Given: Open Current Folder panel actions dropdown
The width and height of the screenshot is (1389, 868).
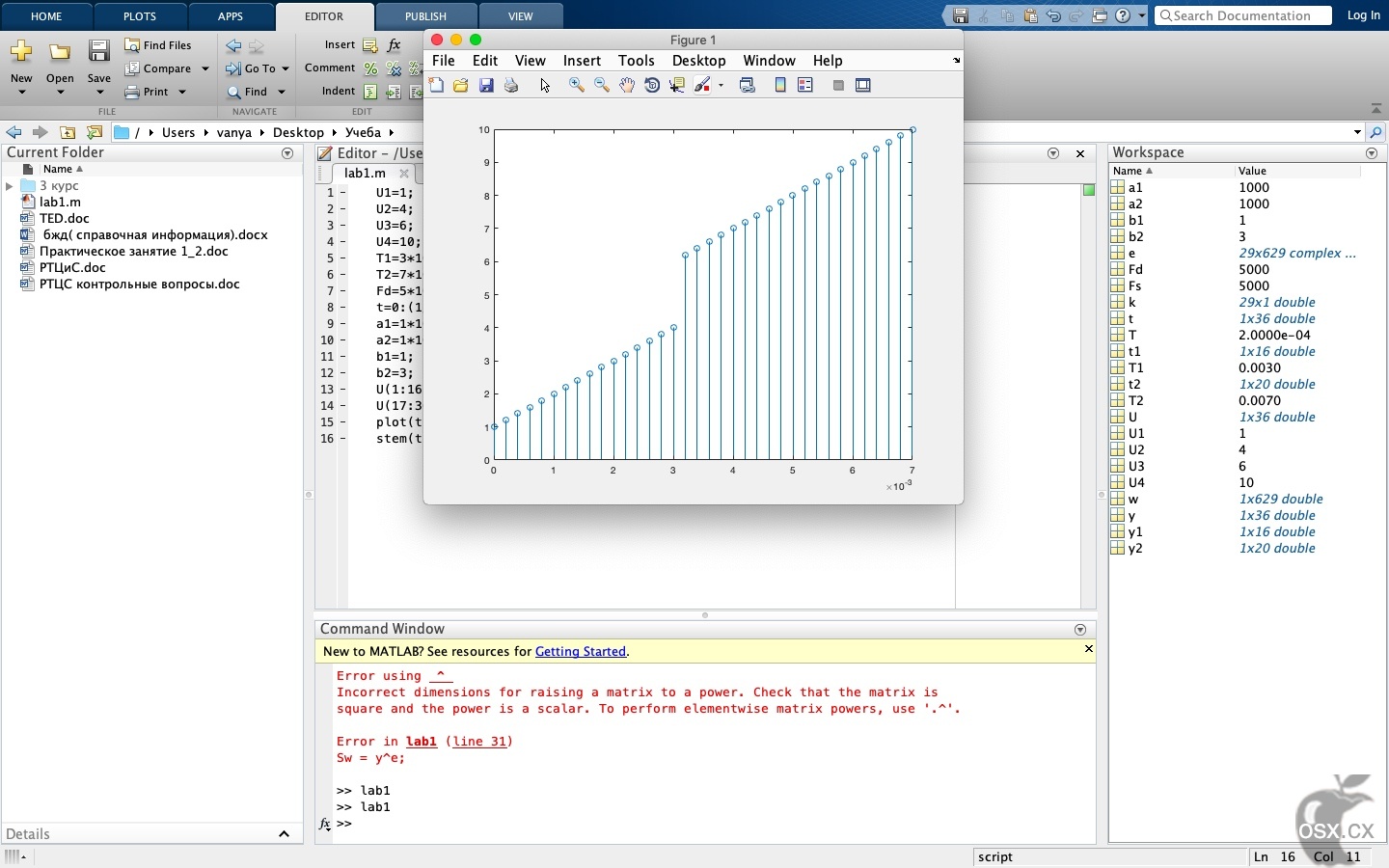Looking at the screenshot, I should click(287, 153).
